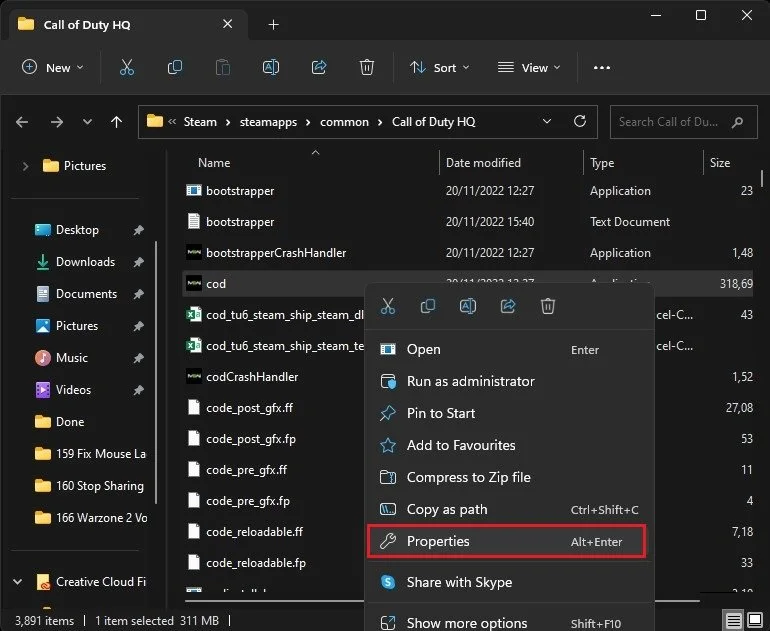The image size is (770, 631).
Task: Switch to the details list view in the status bar
Action: click(734, 620)
